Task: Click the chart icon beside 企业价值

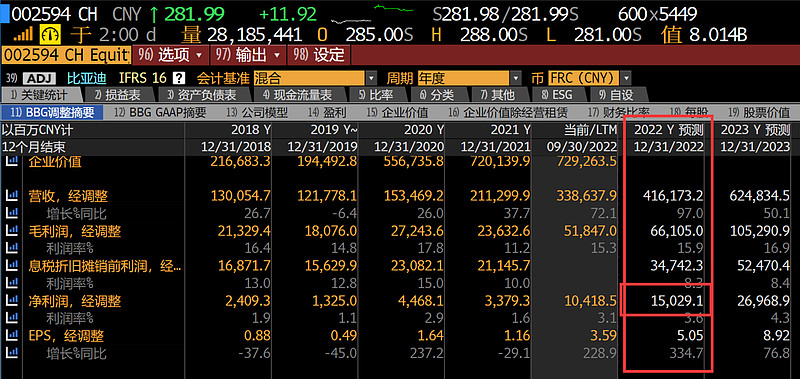Action: 12,162
